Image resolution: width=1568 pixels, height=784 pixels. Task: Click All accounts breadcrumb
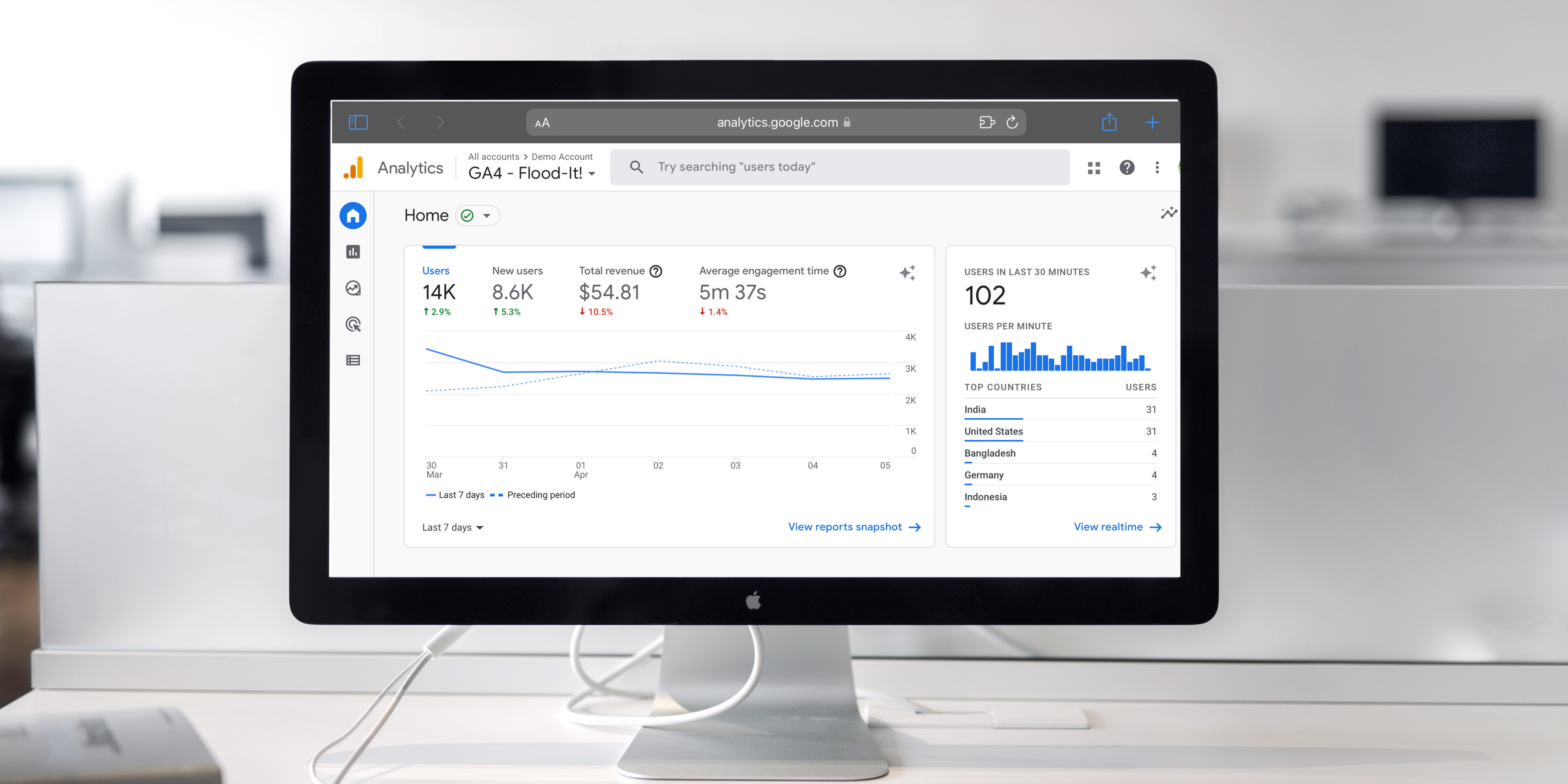[x=494, y=157]
